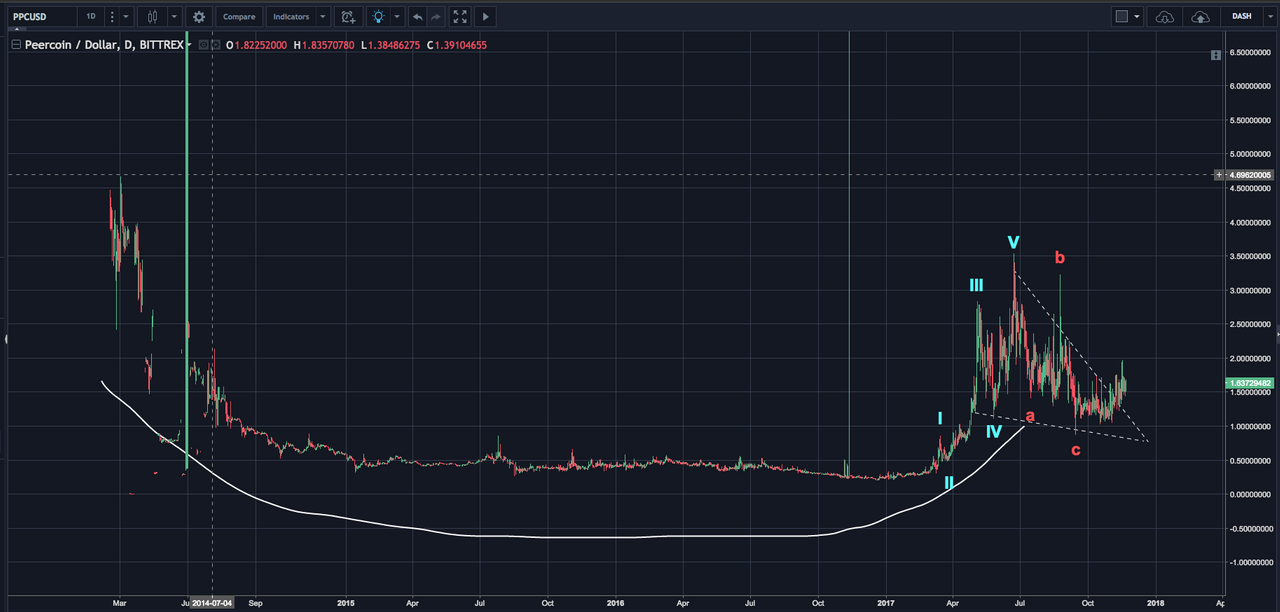Open the Indicators menu

click(x=290, y=16)
